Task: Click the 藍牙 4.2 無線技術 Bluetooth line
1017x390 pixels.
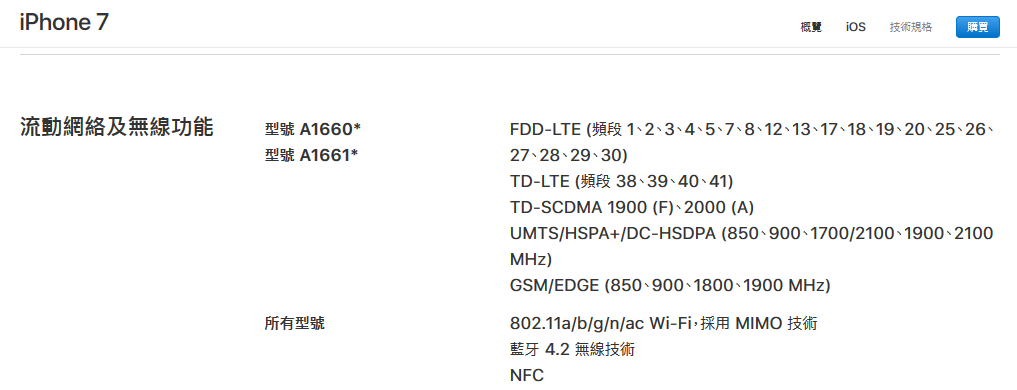Action: [x=573, y=349]
